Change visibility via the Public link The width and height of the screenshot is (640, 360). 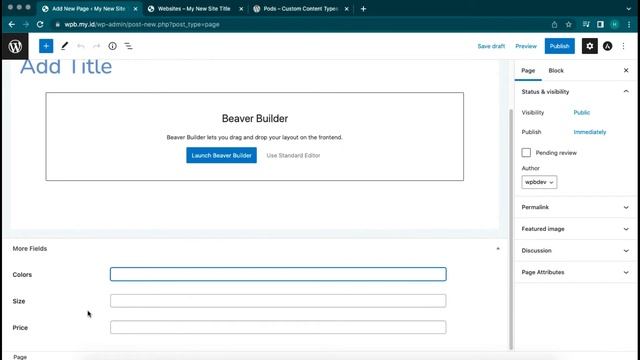click(x=581, y=113)
